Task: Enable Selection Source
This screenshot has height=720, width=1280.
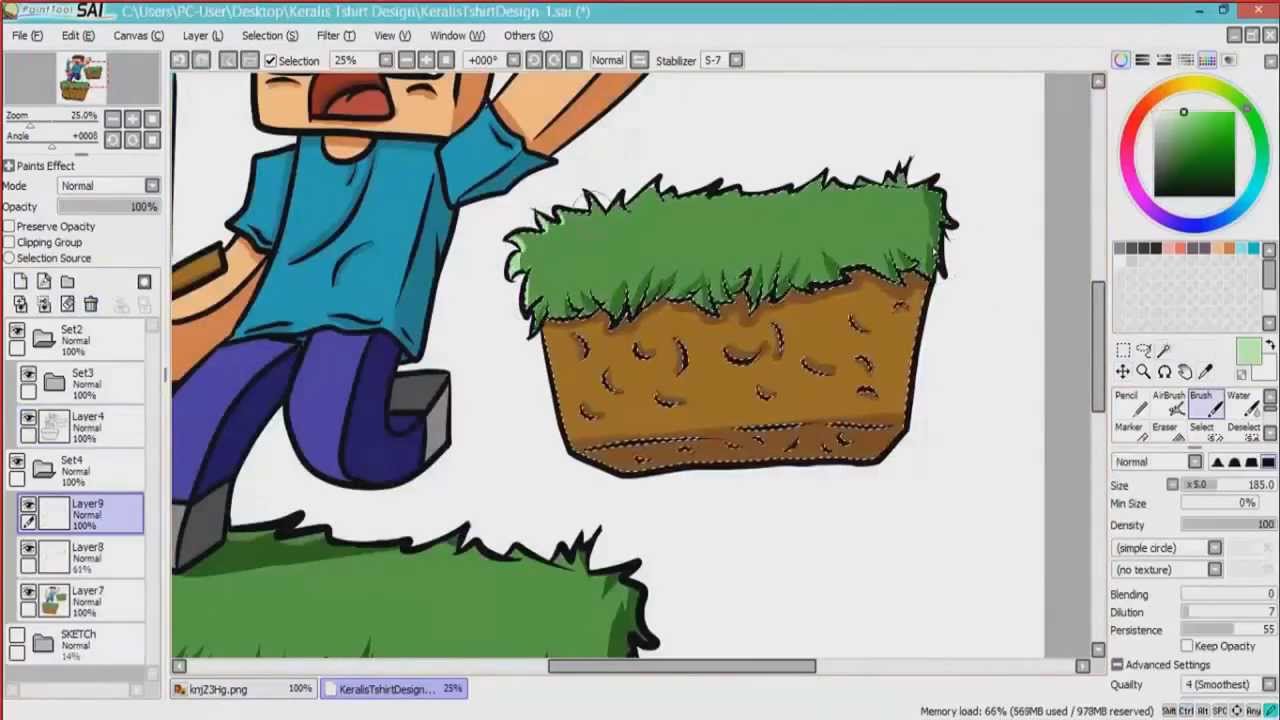Action: 9,259
